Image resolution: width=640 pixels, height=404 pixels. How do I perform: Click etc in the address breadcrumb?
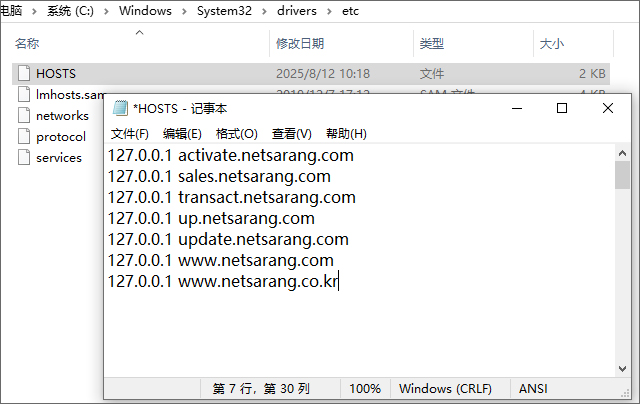[x=350, y=11]
